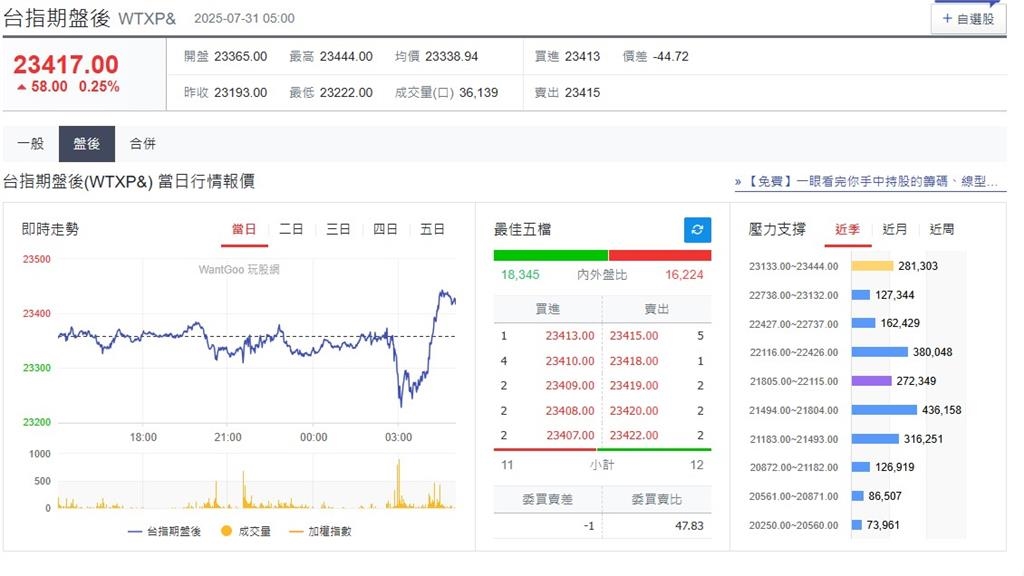Click the 台指期盤後 WTXP& title
Viewport: 1024px width, 576px height.
click(89, 18)
